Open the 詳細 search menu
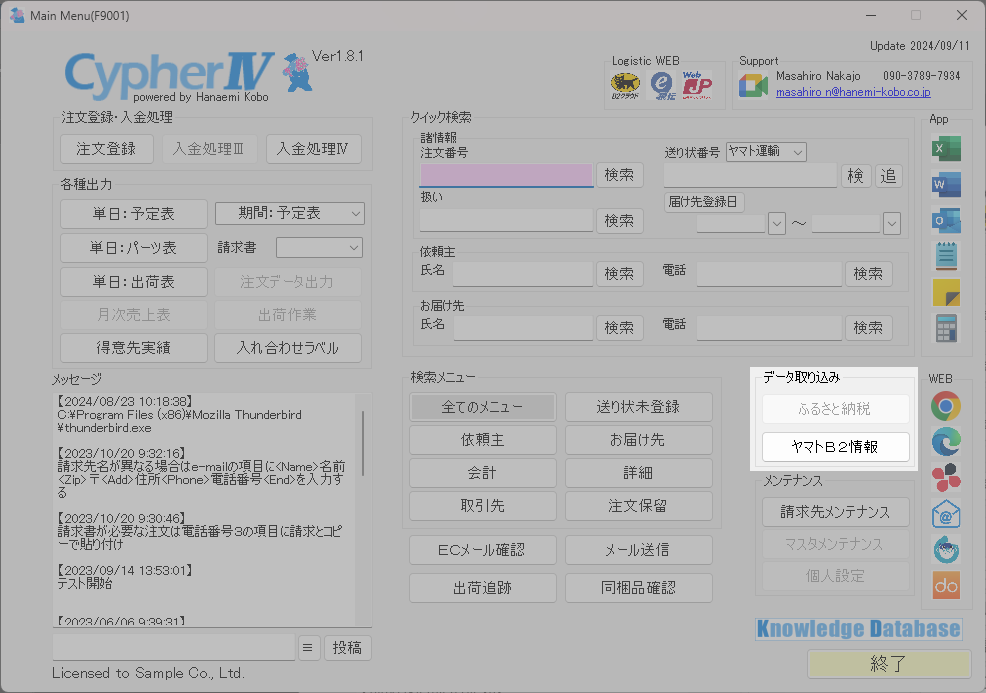The width and height of the screenshot is (986, 693). pyautogui.click(x=638, y=473)
